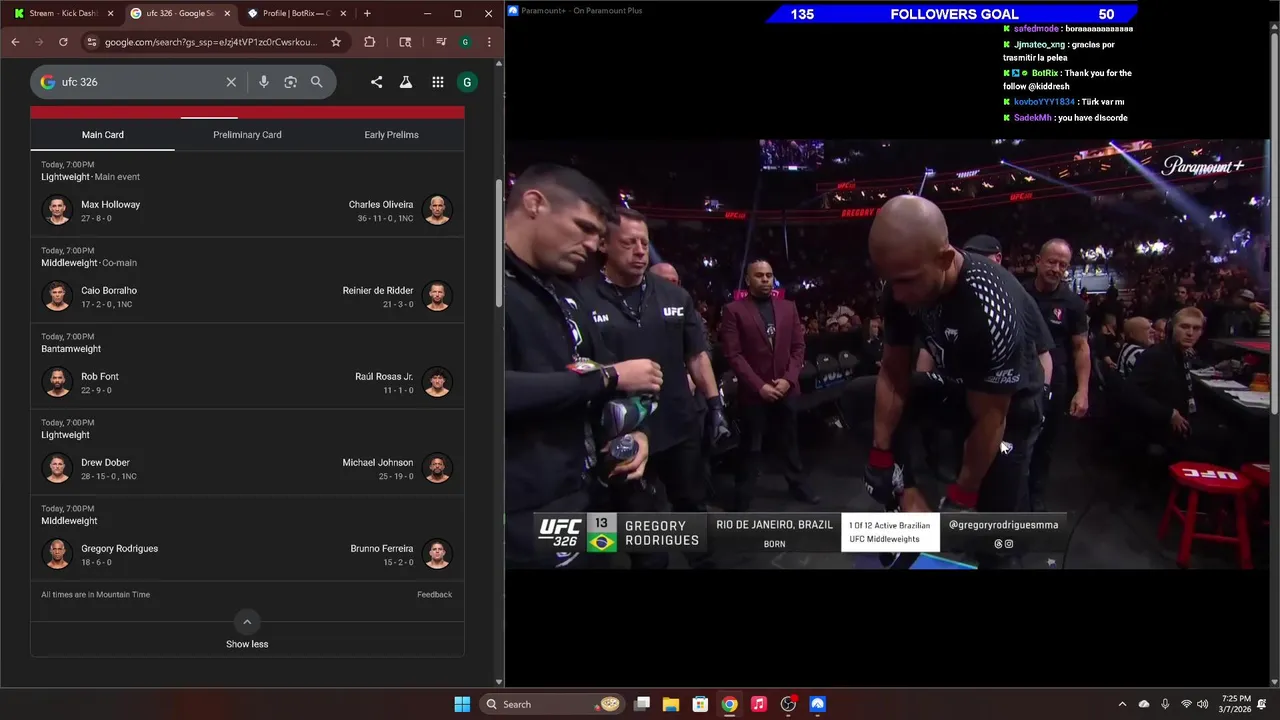1280x720 pixels.
Task: Open Microsoft Store from taskbar
Action: [700, 704]
